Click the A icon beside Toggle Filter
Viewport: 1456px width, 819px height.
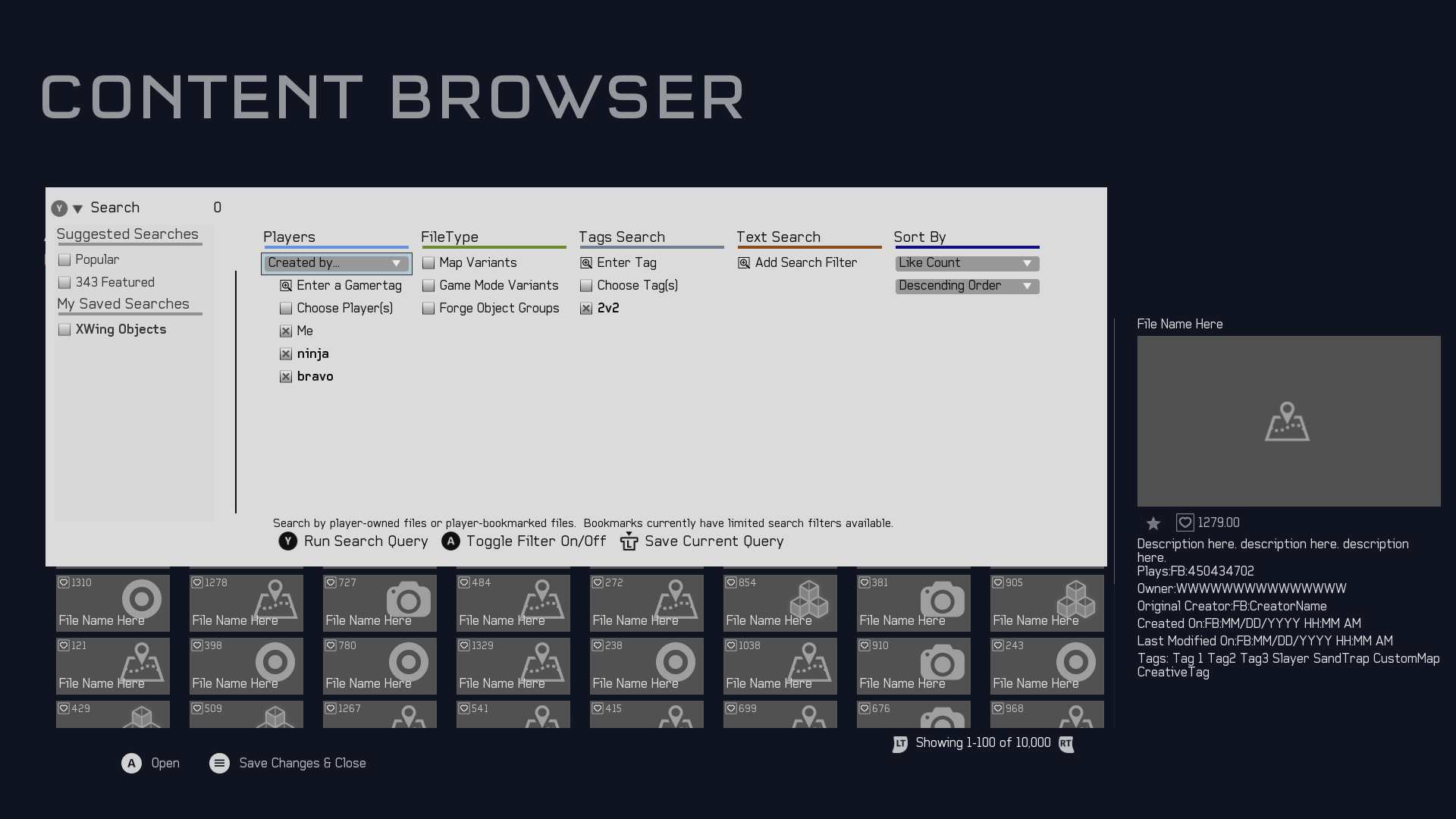(x=450, y=541)
